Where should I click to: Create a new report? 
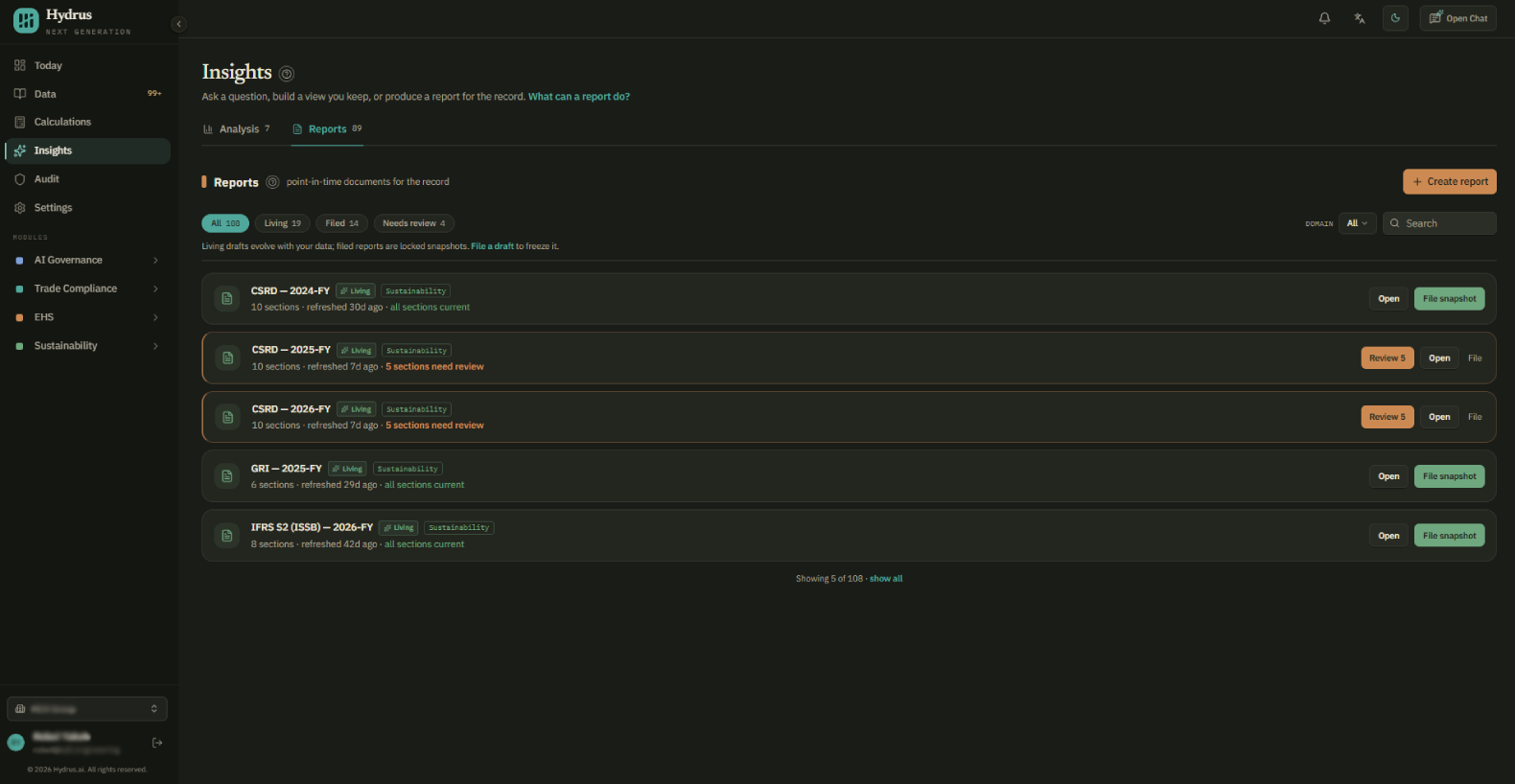pos(1449,182)
